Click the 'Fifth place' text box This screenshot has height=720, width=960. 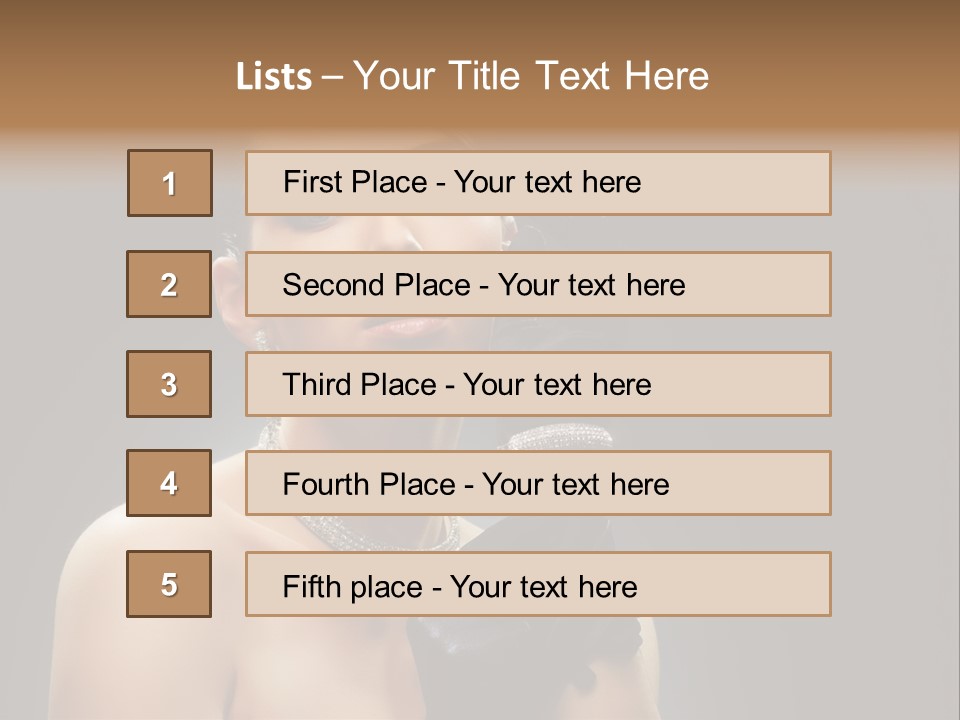[x=538, y=584]
